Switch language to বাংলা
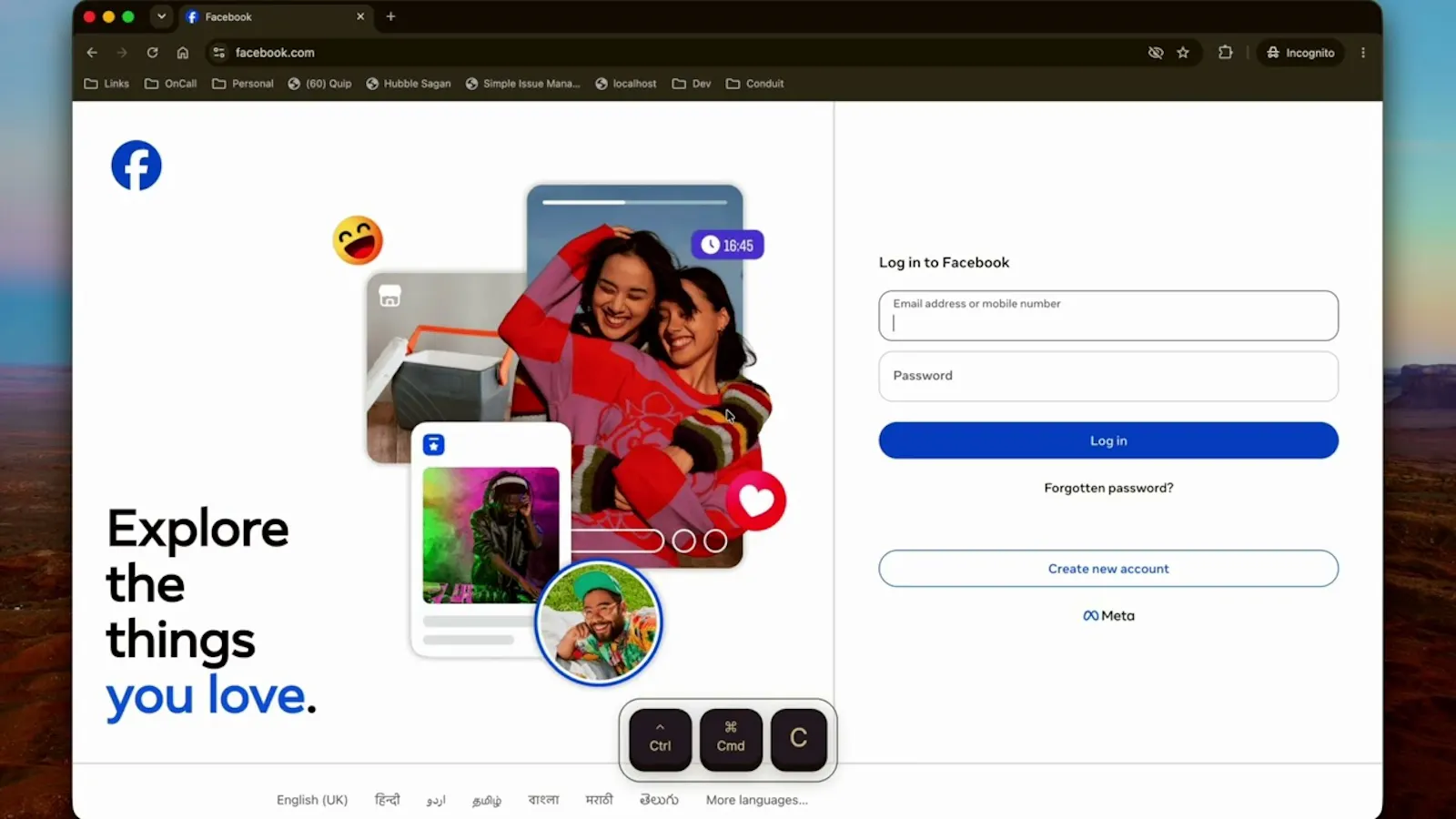Screen dimensions: 1456x819 [543, 800]
